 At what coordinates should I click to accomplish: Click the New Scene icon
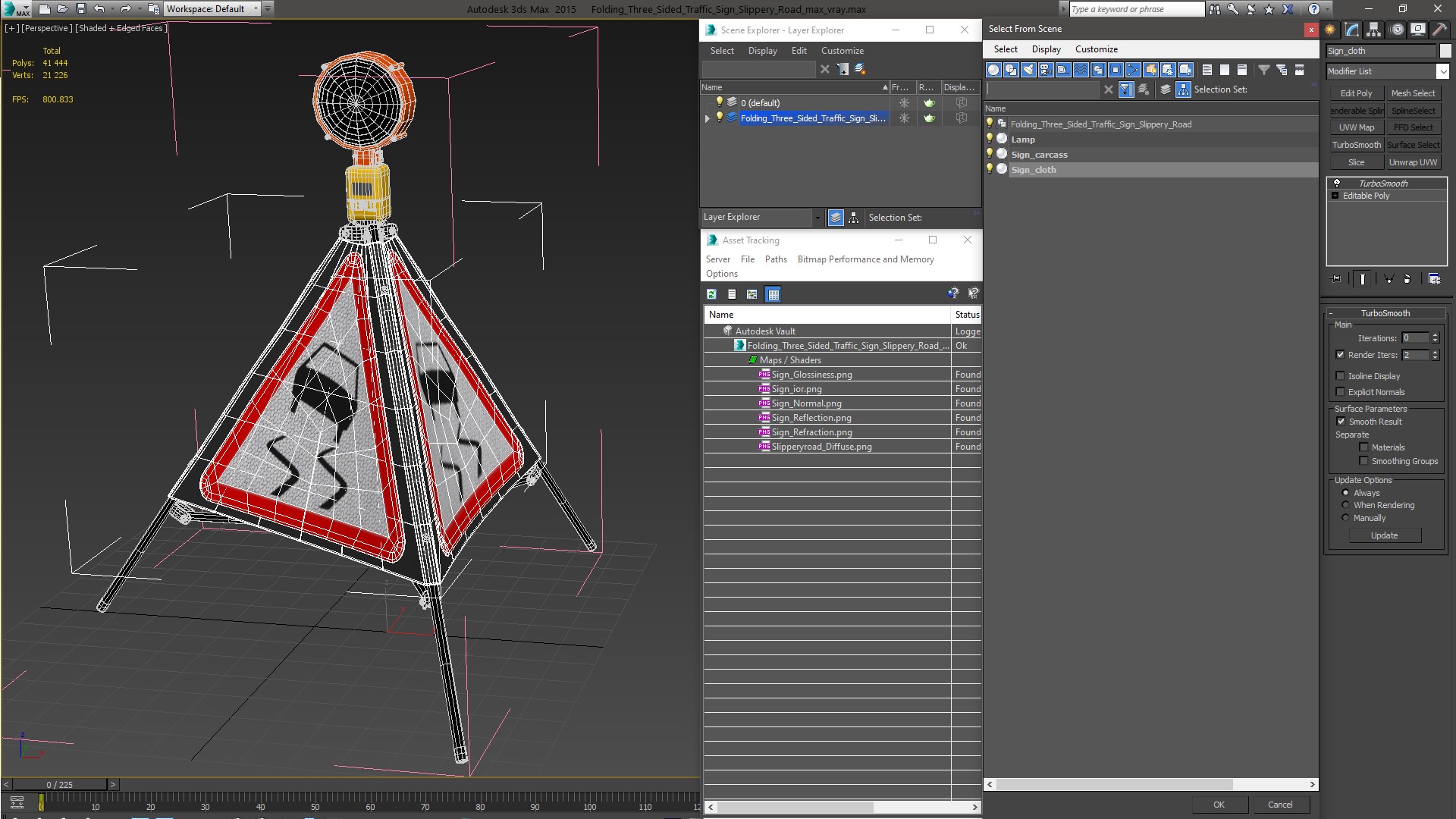(x=44, y=9)
